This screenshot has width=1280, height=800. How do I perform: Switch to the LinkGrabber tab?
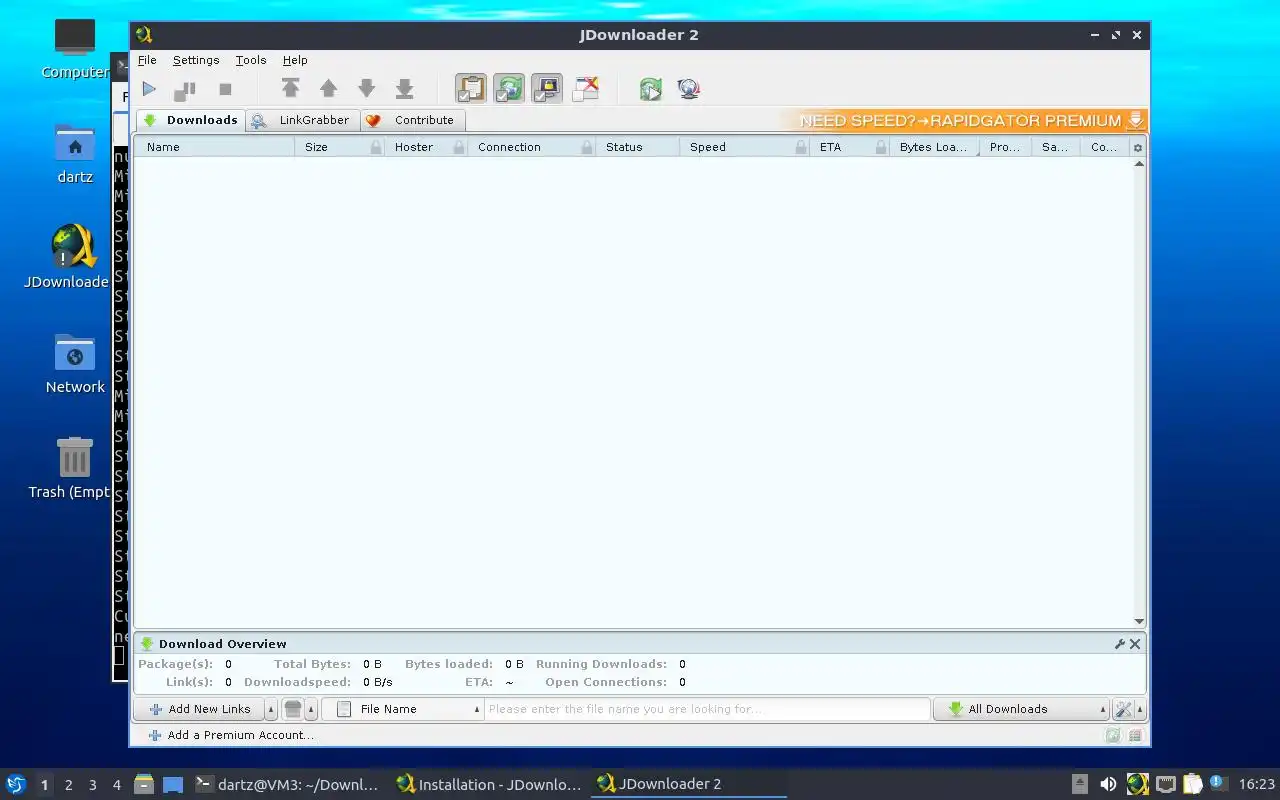pyautogui.click(x=302, y=120)
